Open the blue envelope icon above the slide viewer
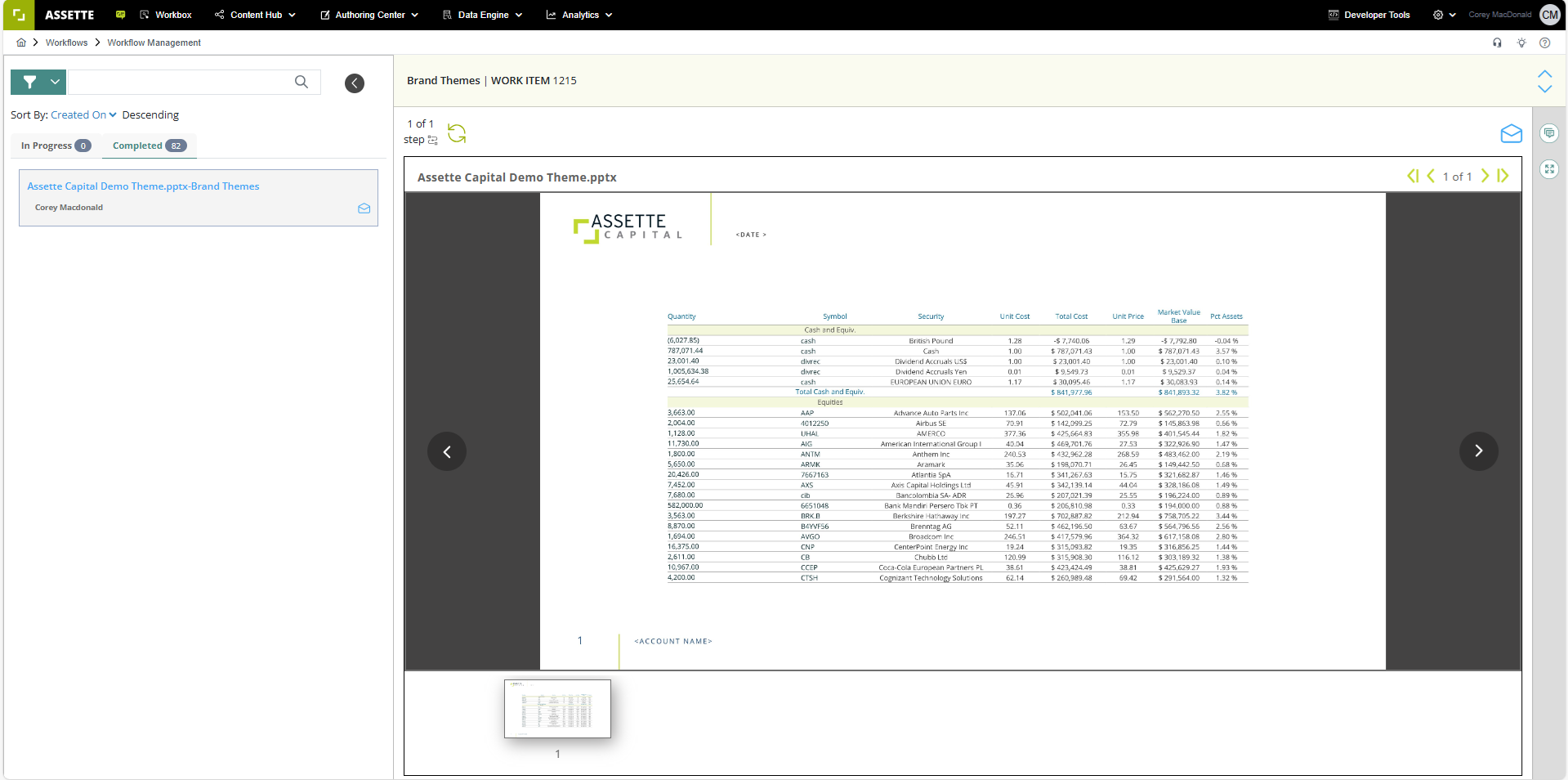This screenshot has height=780, width=1568. point(1511,135)
